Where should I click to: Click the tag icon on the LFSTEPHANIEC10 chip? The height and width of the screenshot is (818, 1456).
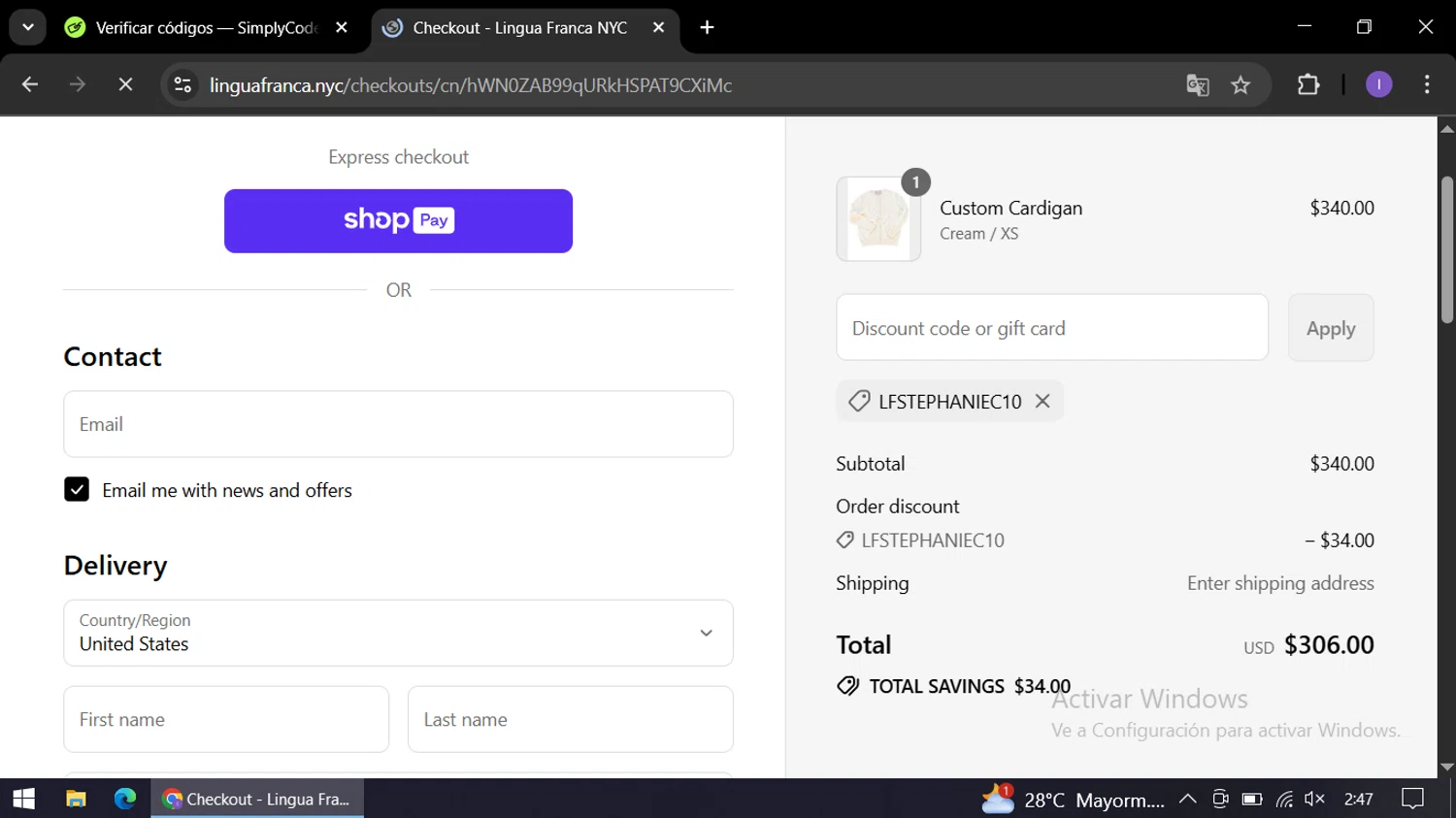pos(859,401)
